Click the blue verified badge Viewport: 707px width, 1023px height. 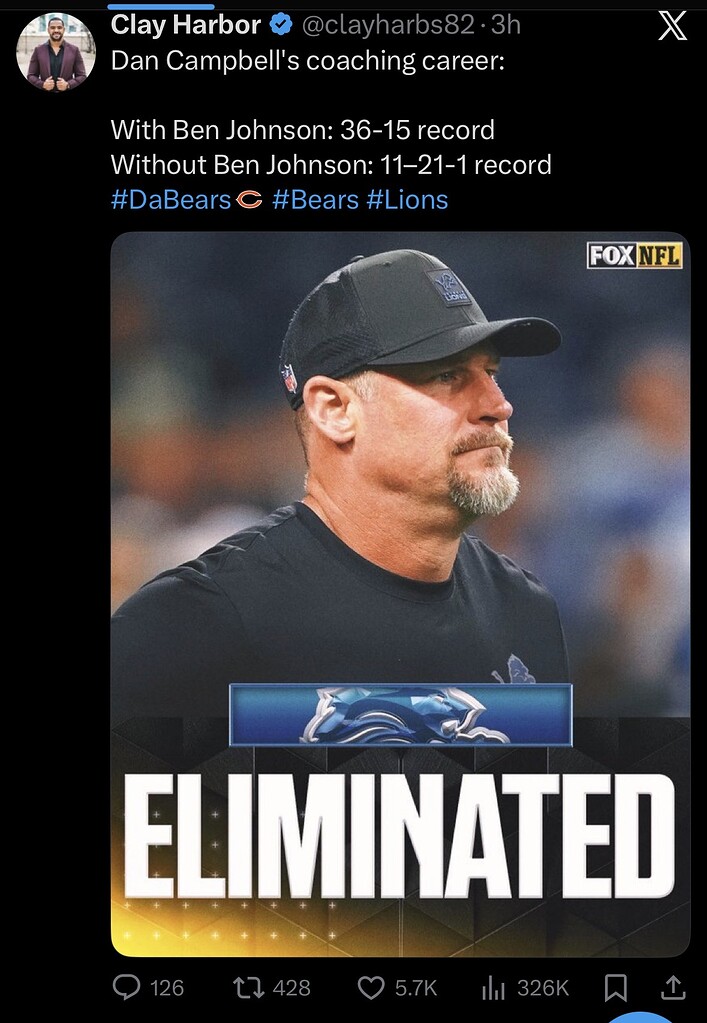(280, 25)
